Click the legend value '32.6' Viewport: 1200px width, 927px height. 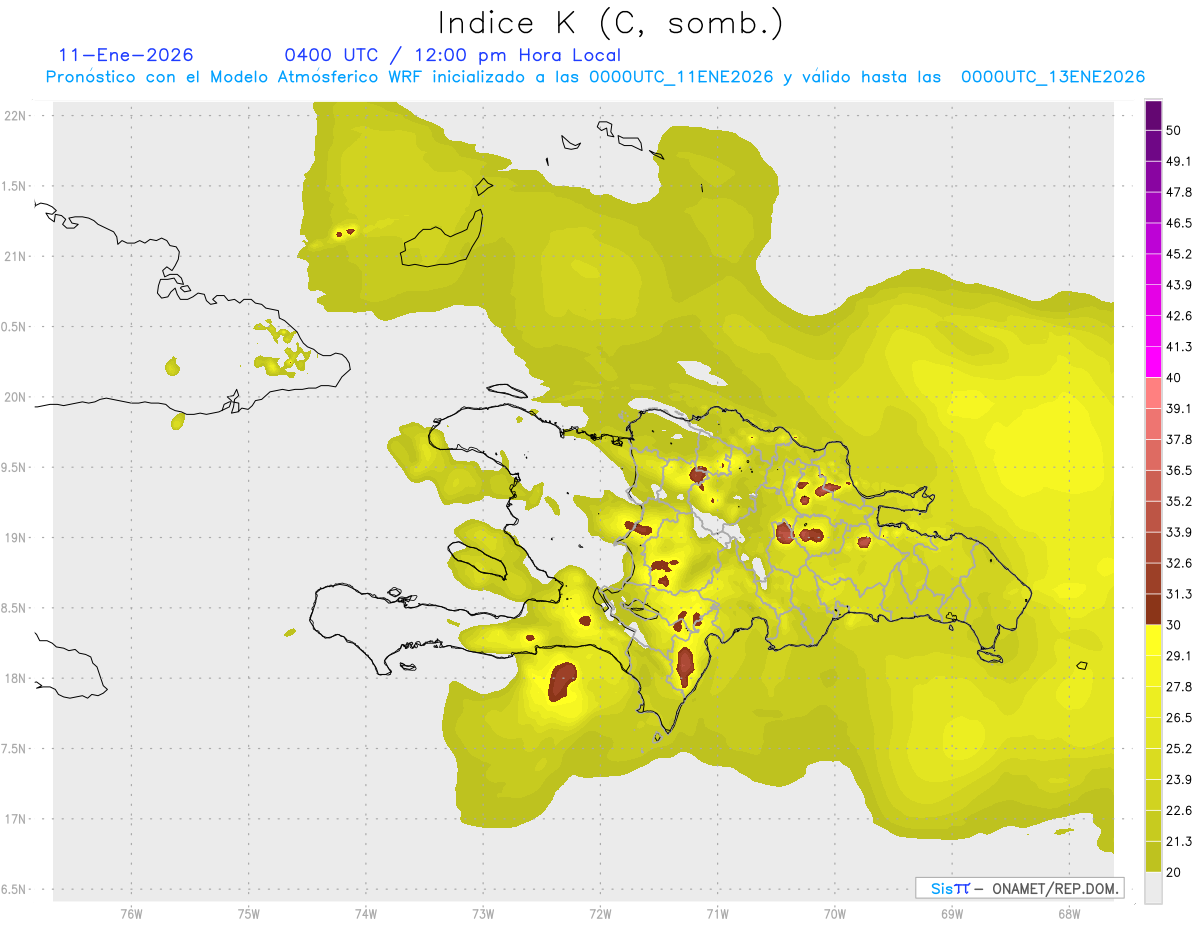point(1180,563)
